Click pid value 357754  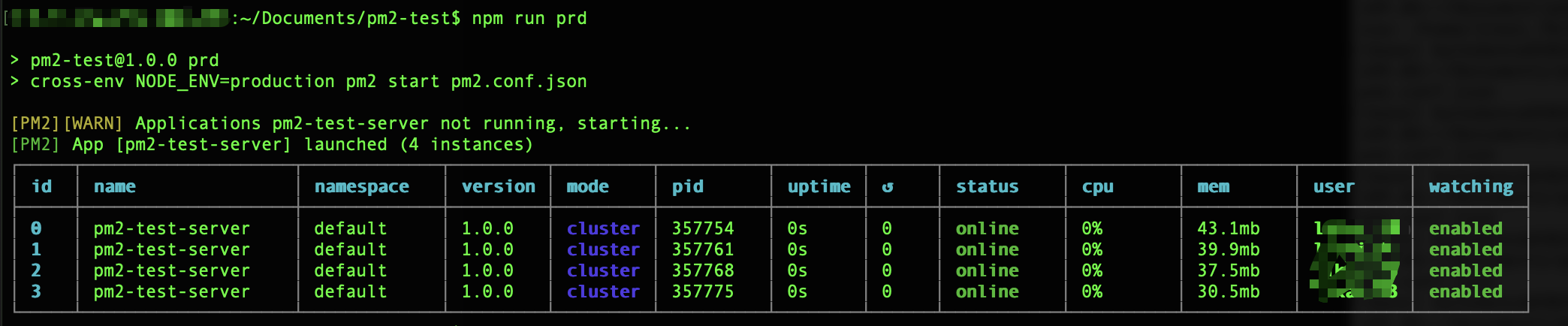pos(703,228)
